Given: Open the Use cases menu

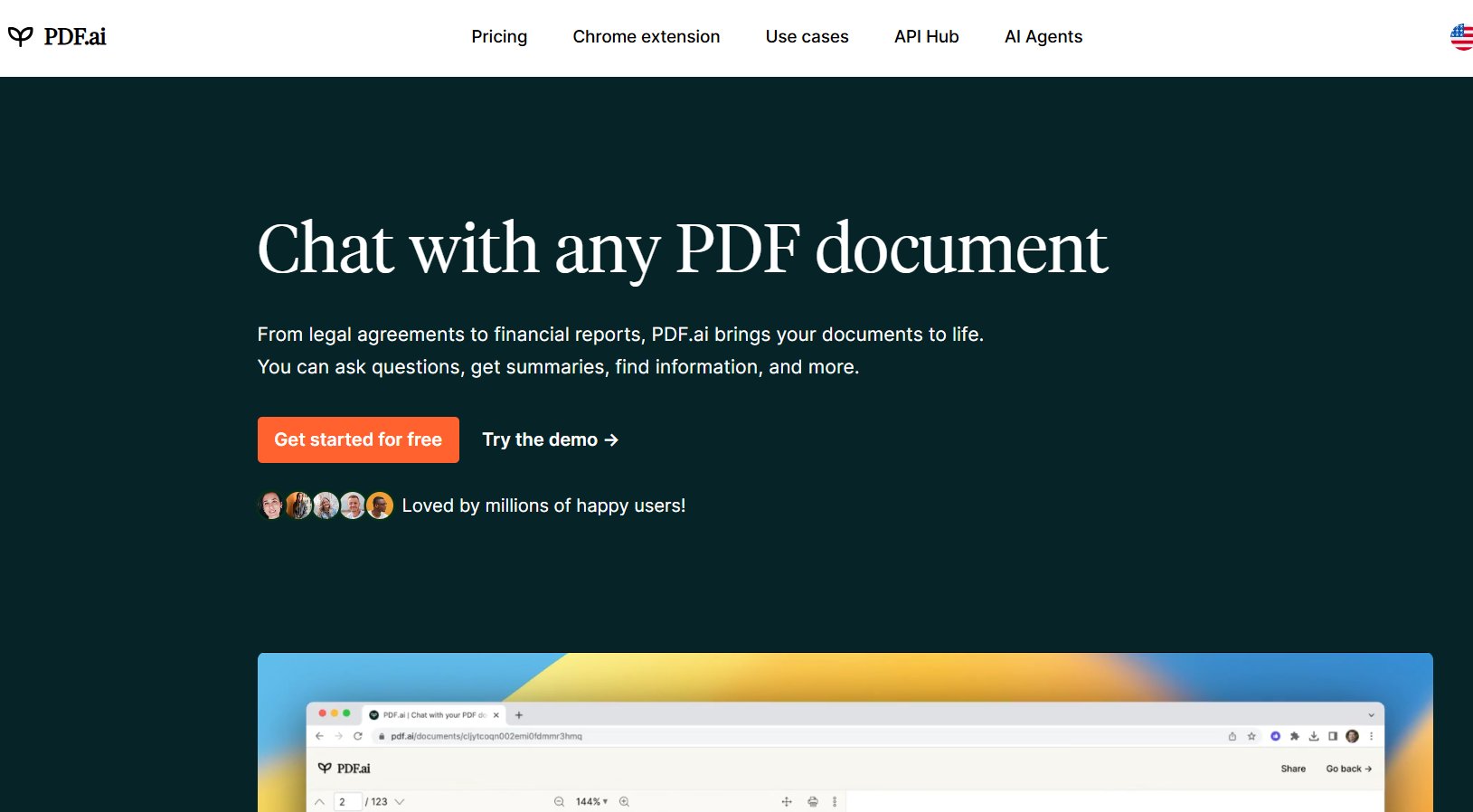Looking at the screenshot, I should 807,36.
